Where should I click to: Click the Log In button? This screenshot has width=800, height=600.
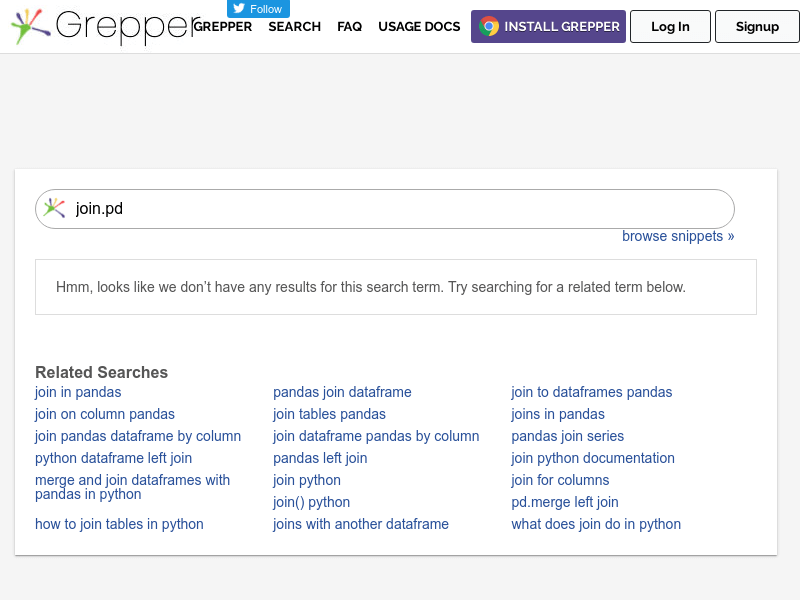tap(670, 27)
